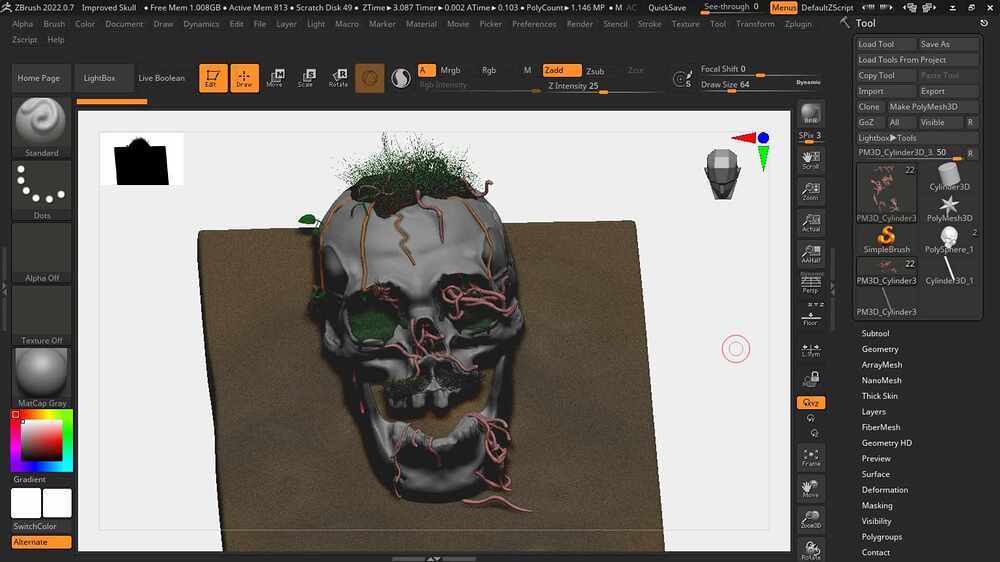Screen dimensions: 1000x562
Task: Open the Render menu
Action: click(x=580, y=24)
